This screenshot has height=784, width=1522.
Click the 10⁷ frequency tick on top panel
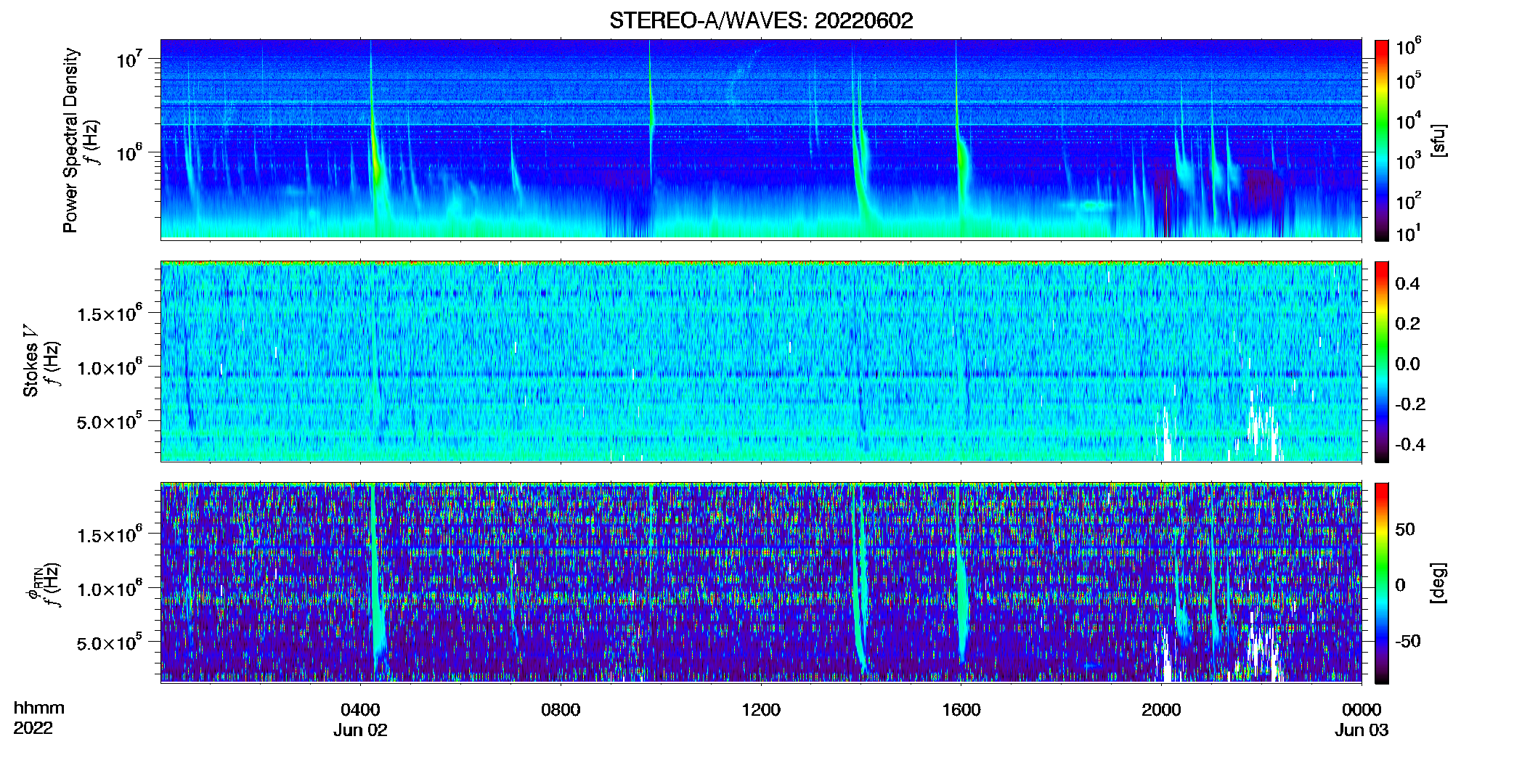click(129, 59)
